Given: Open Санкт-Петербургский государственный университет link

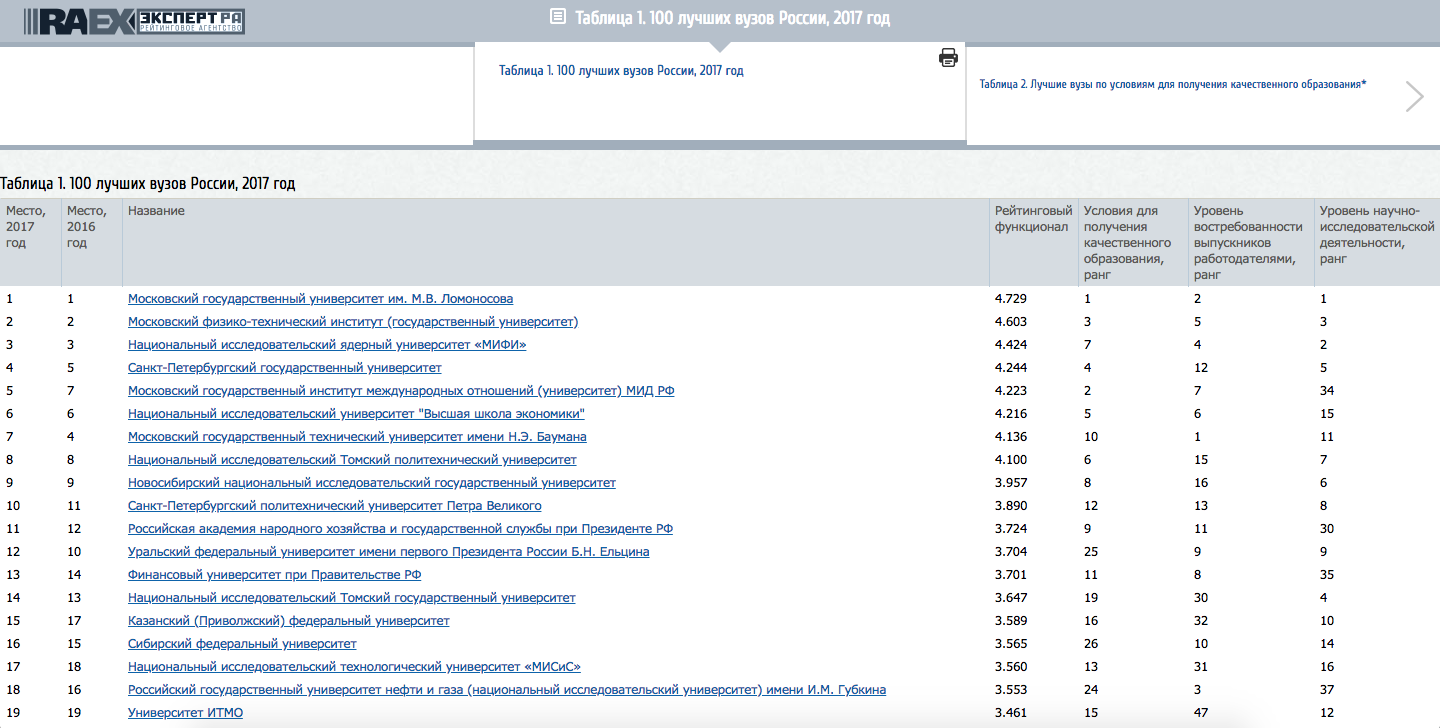Looking at the screenshot, I should coord(284,368).
